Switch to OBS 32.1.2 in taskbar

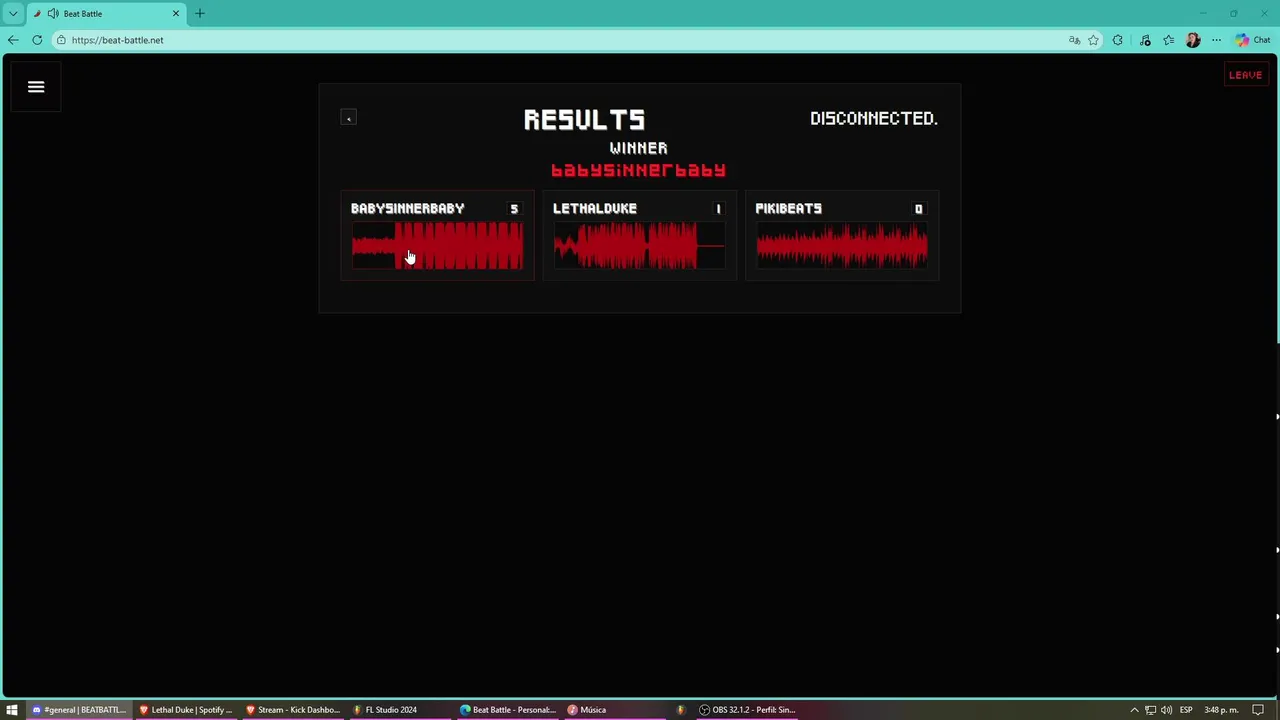[x=748, y=710]
